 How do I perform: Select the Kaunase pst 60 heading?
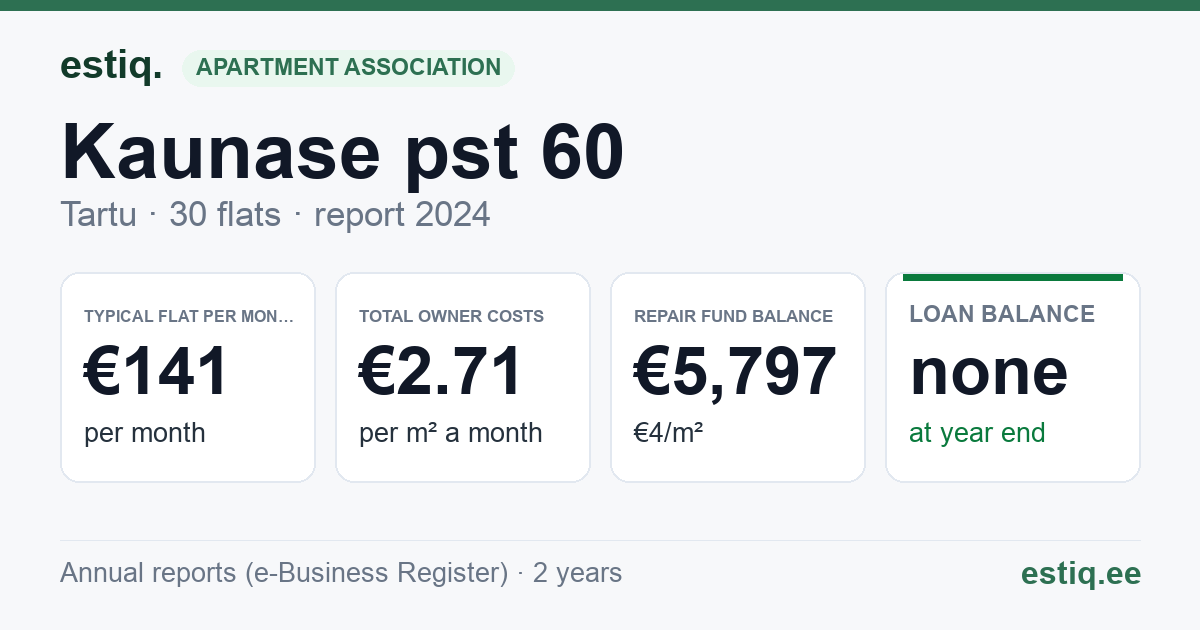tap(342, 152)
